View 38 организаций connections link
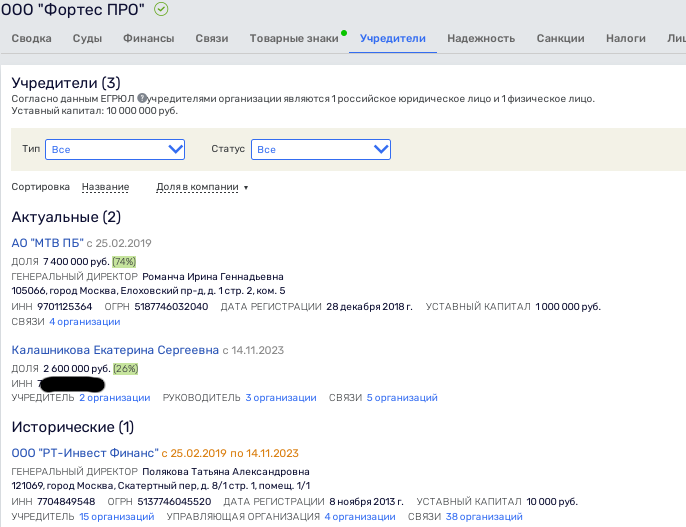The image size is (686, 527). (484, 517)
